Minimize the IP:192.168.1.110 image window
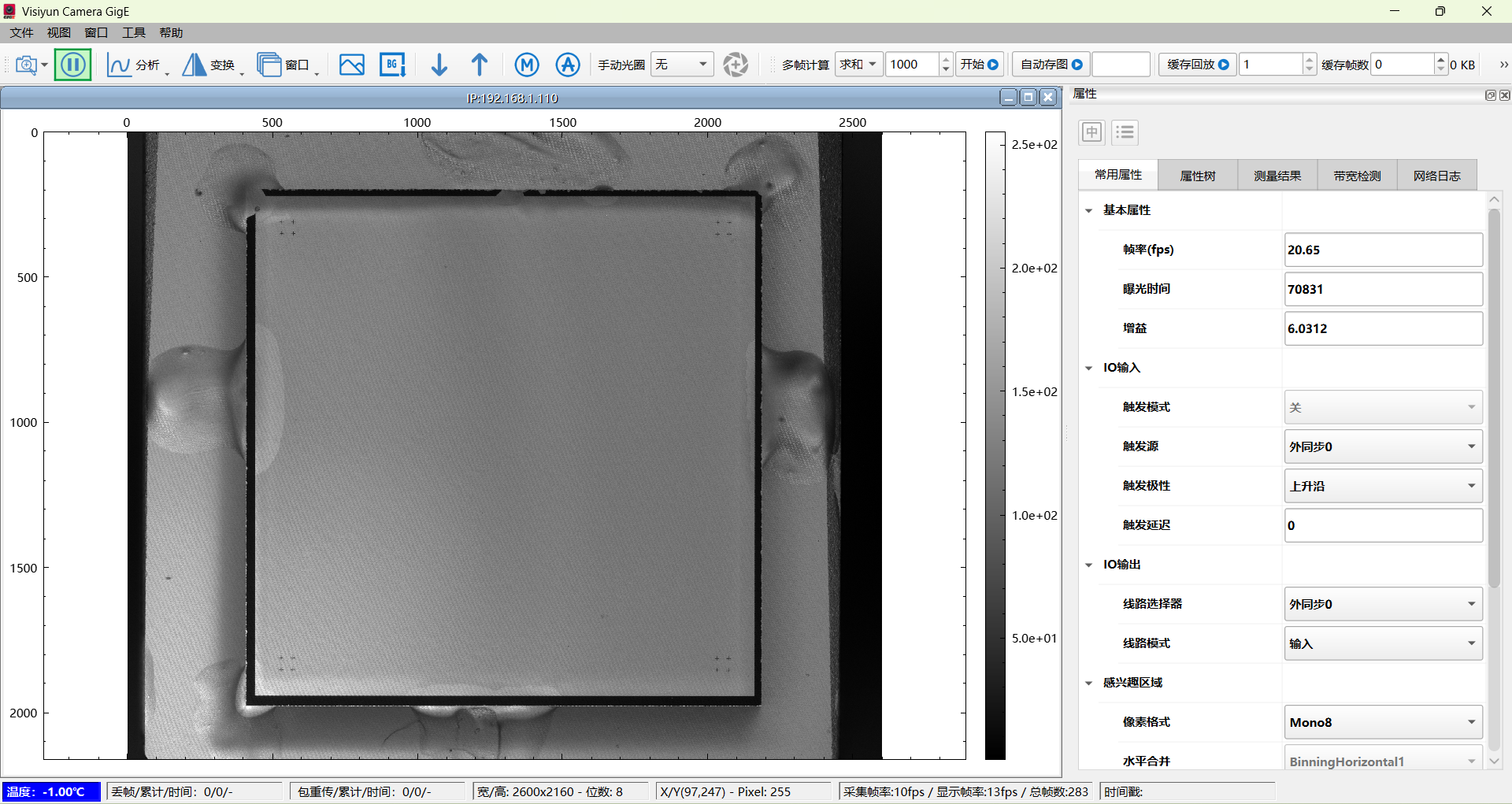This screenshot has height=804, width=1512. click(1009, 98)
